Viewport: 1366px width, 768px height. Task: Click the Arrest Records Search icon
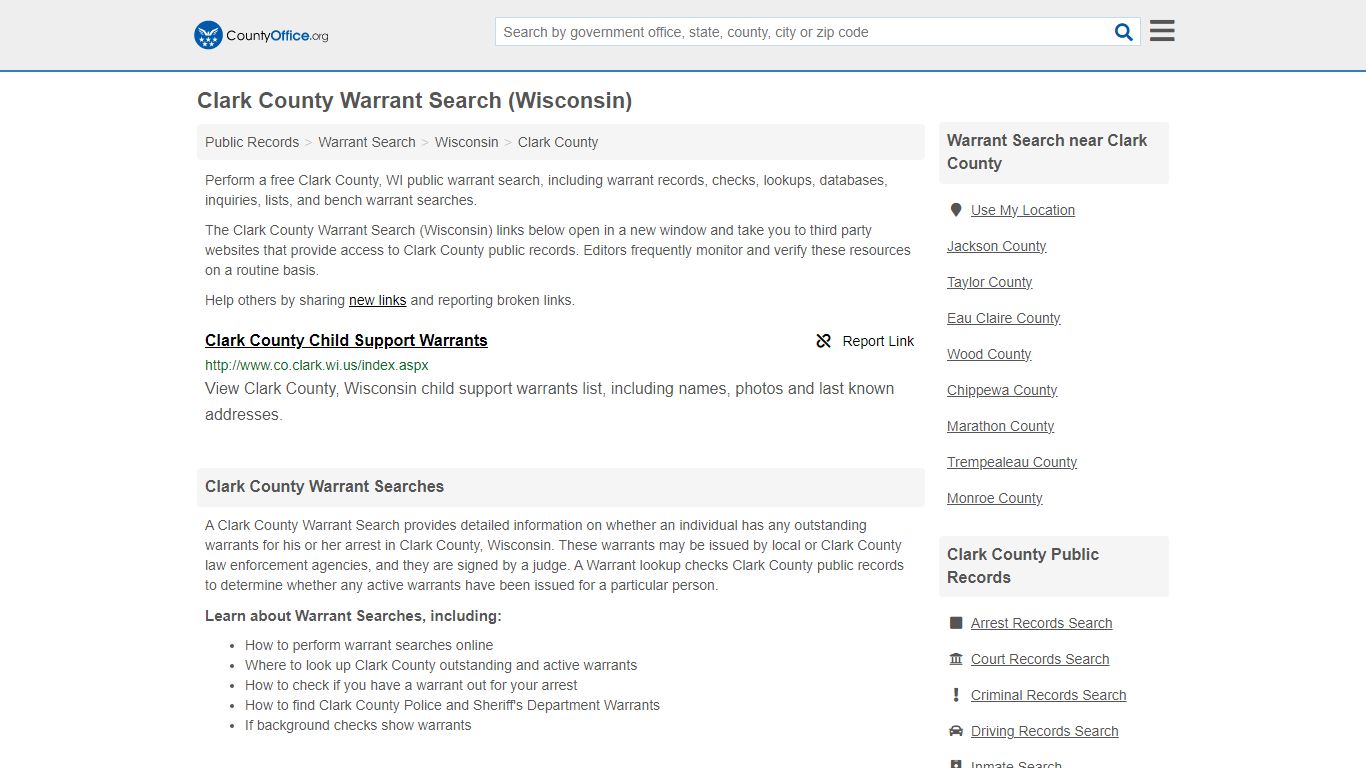(956, 623)
